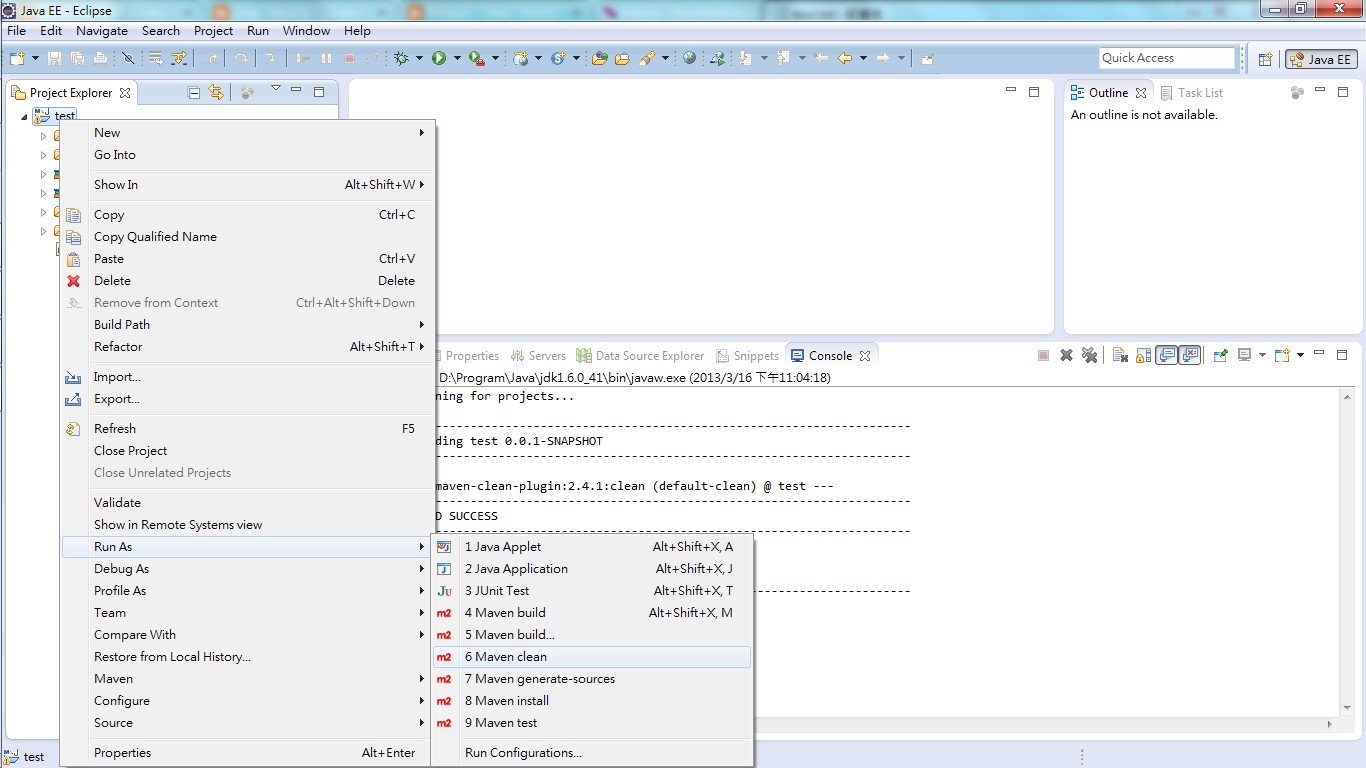The image size is (1366, 768).
Task: Click the Open Type folder icon
Action: pos(599,59)
